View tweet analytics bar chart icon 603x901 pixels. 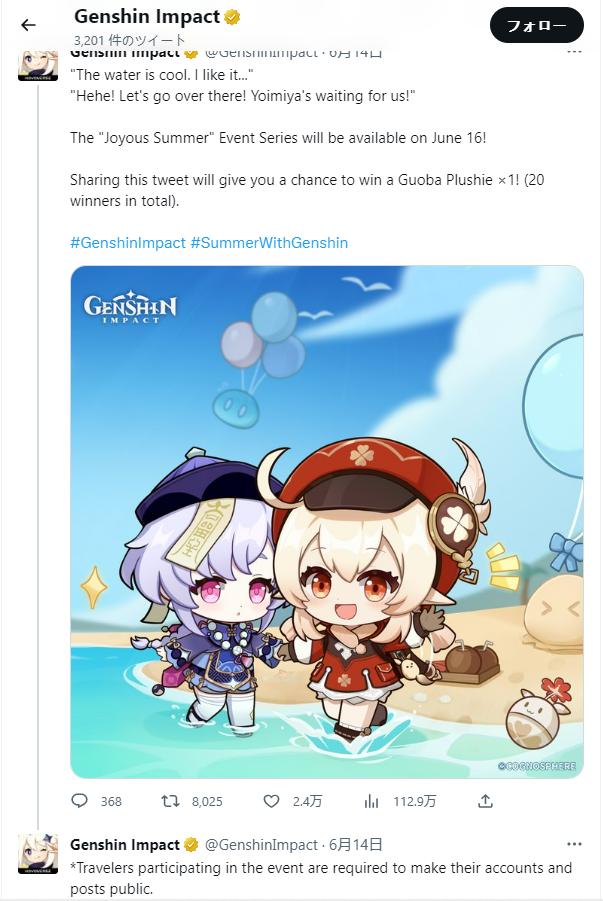tap(371, 800)
